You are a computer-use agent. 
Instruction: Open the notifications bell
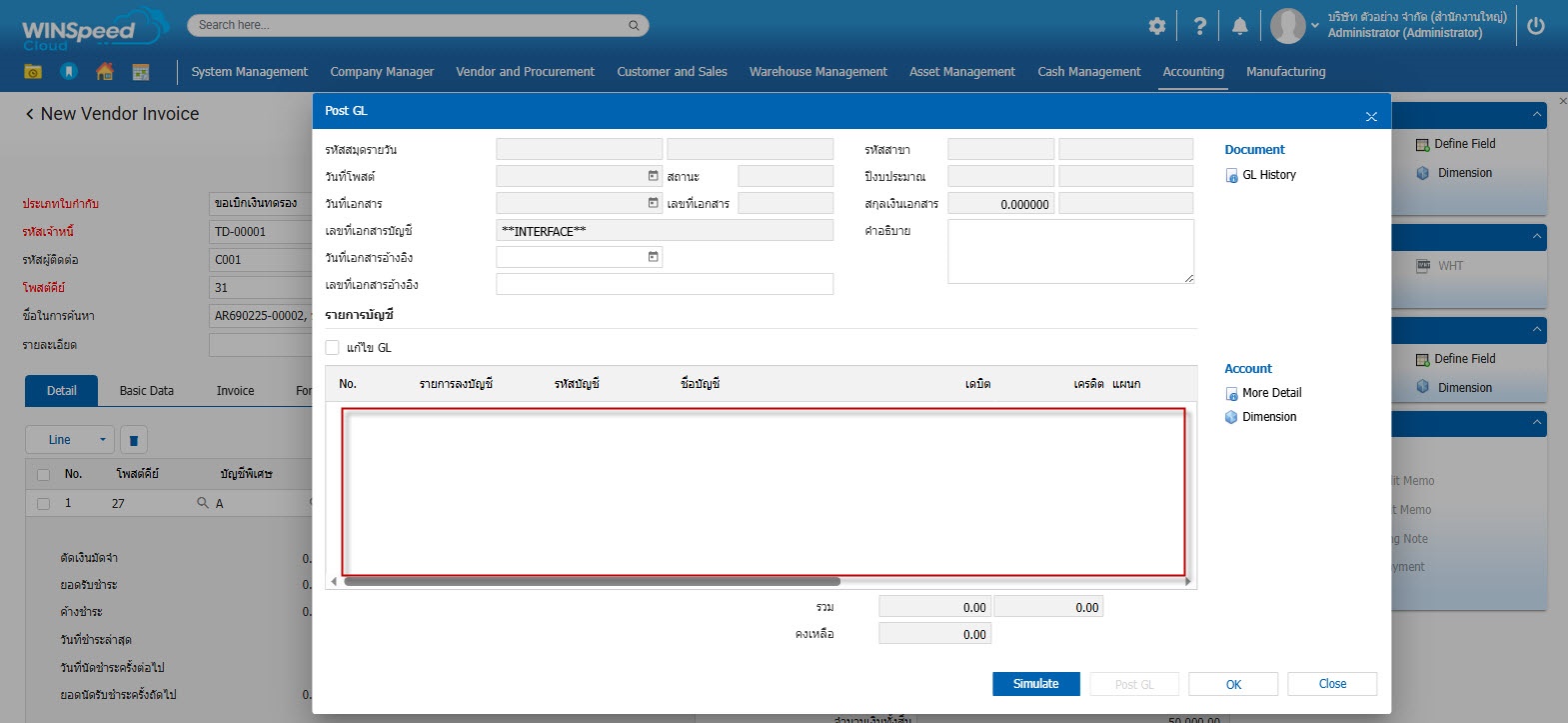pyautogui.click(x=1239, y=27)
